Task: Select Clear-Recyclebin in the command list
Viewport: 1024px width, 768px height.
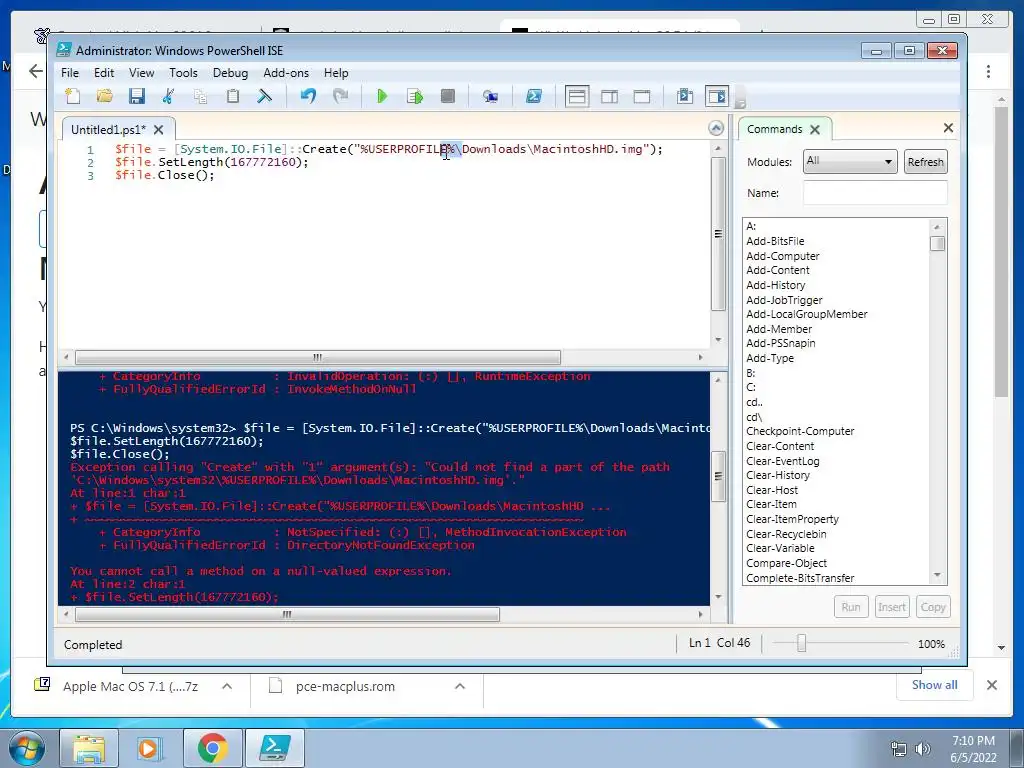Action: [786, 534]
